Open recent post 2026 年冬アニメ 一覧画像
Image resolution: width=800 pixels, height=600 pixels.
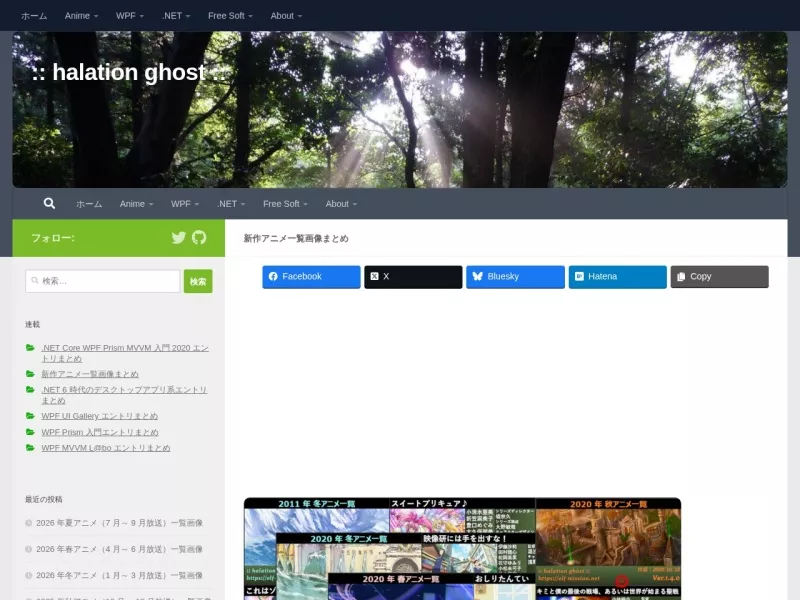[x=119, y=576]
